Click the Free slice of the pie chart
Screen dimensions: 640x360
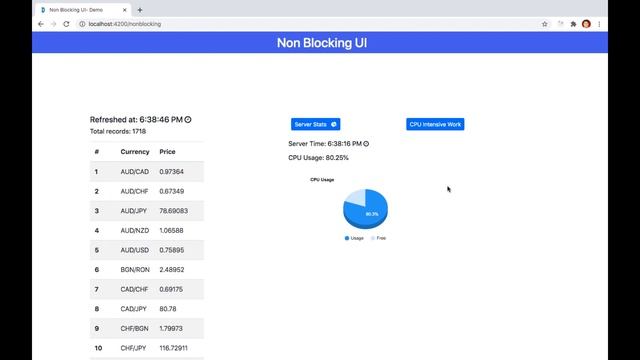(355, 197)
